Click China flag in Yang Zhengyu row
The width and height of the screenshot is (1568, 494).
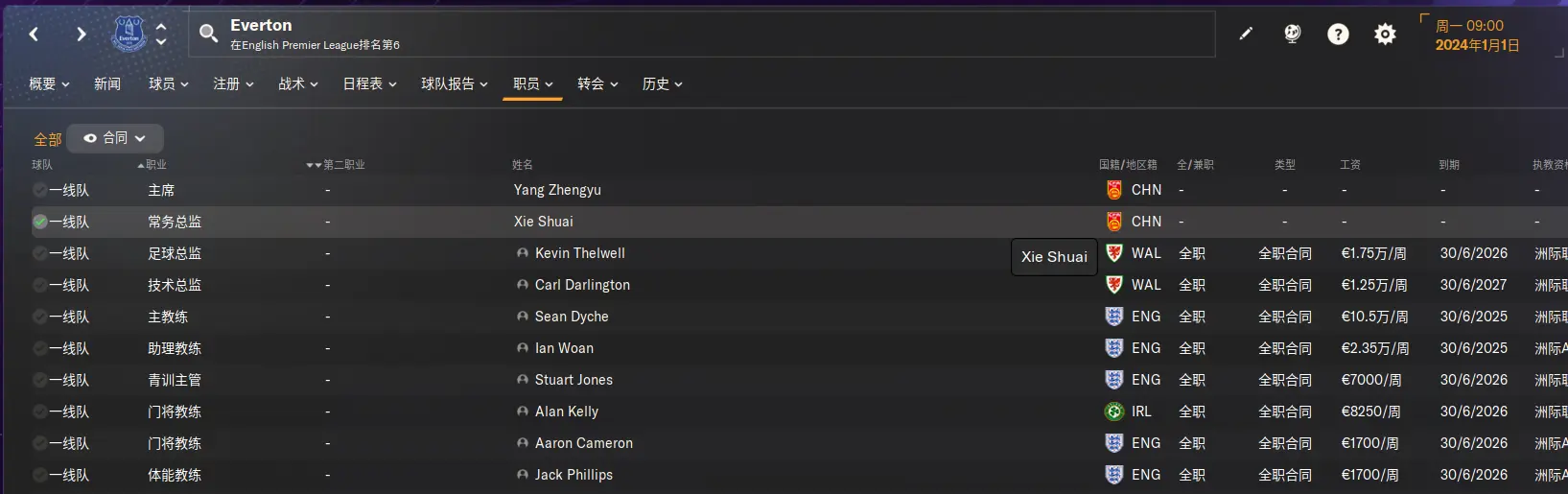(1113, 190)
